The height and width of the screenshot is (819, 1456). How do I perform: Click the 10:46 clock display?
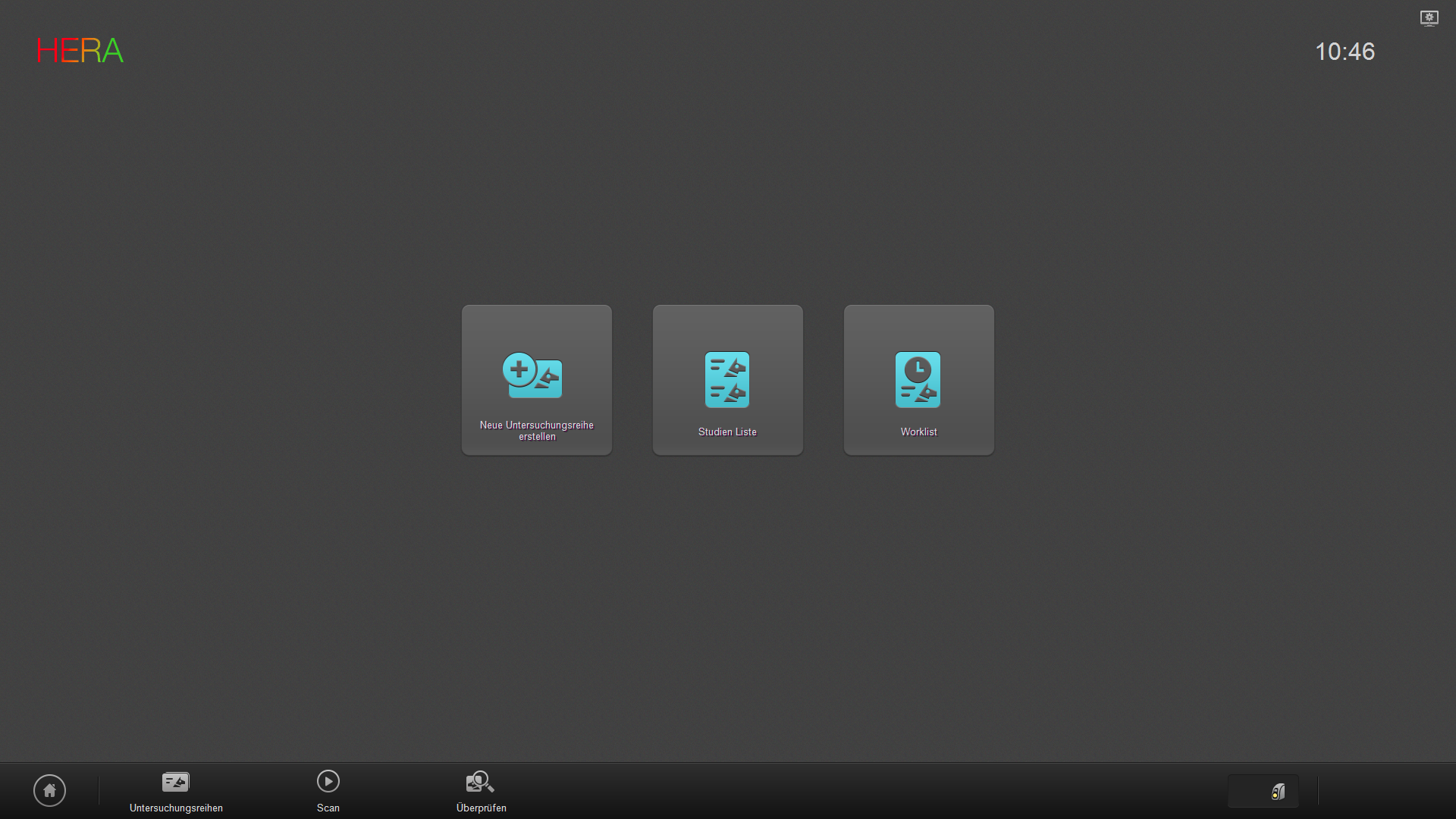(1344, 52)
